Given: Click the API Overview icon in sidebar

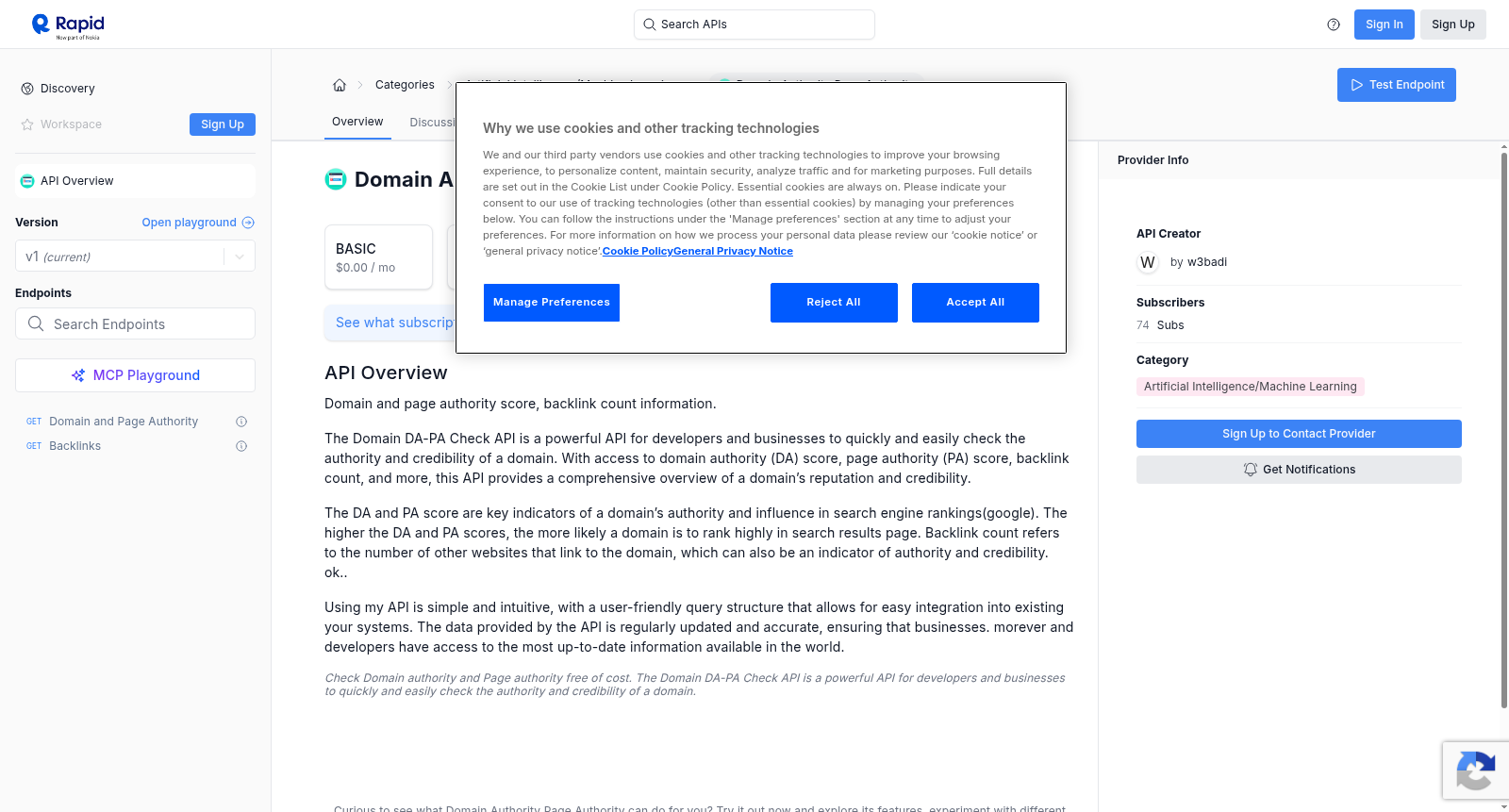Looking at the screenshot, I should [x=27, y=181].
